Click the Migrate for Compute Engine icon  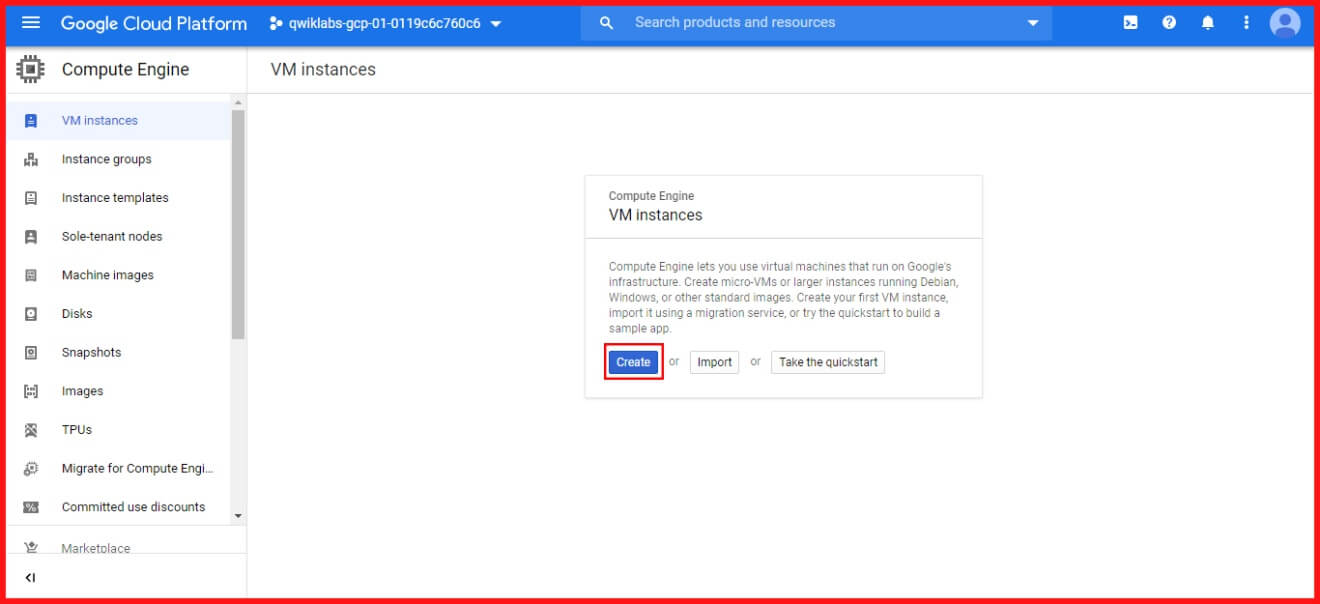[31, 469]
